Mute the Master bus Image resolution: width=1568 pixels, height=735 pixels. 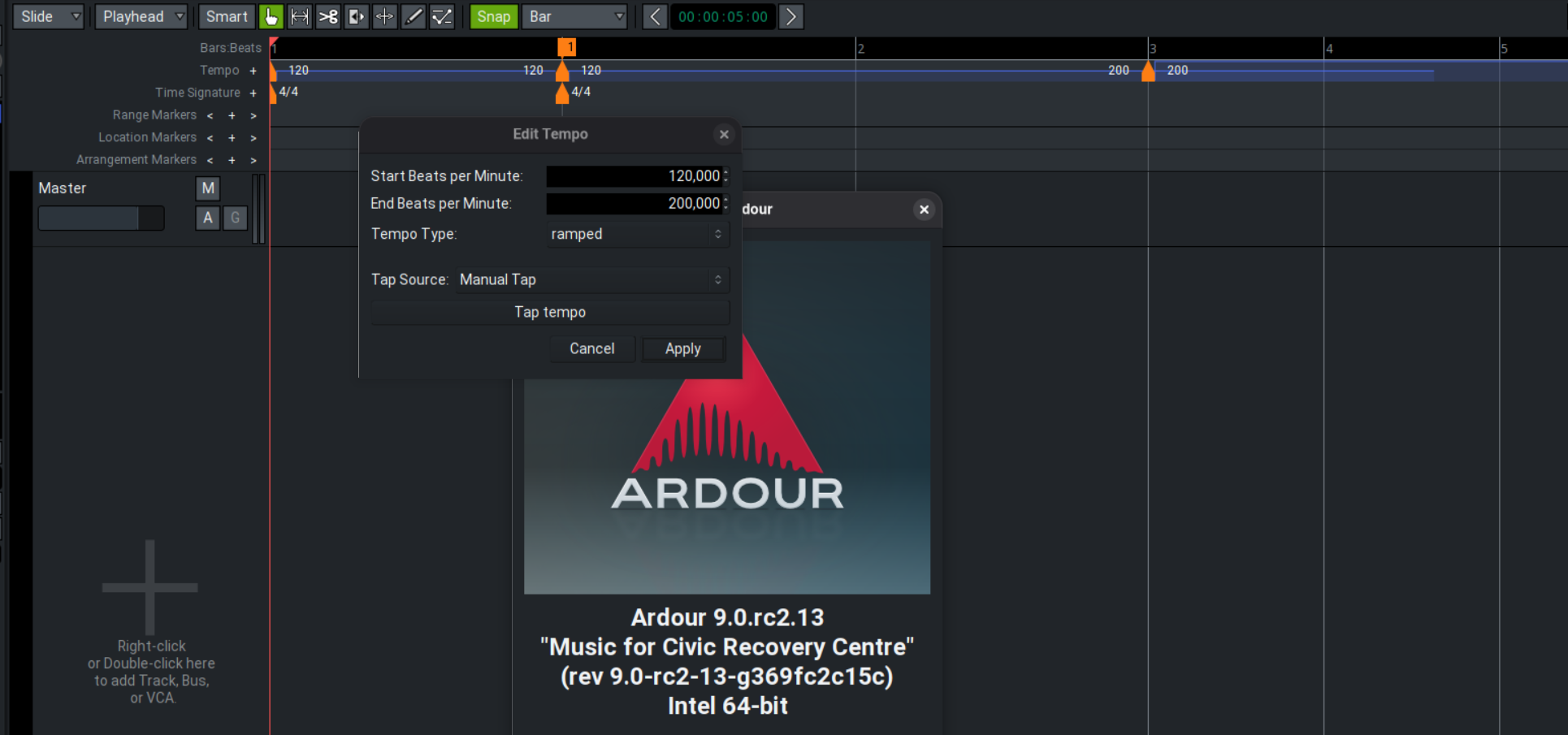coord(208,188)
